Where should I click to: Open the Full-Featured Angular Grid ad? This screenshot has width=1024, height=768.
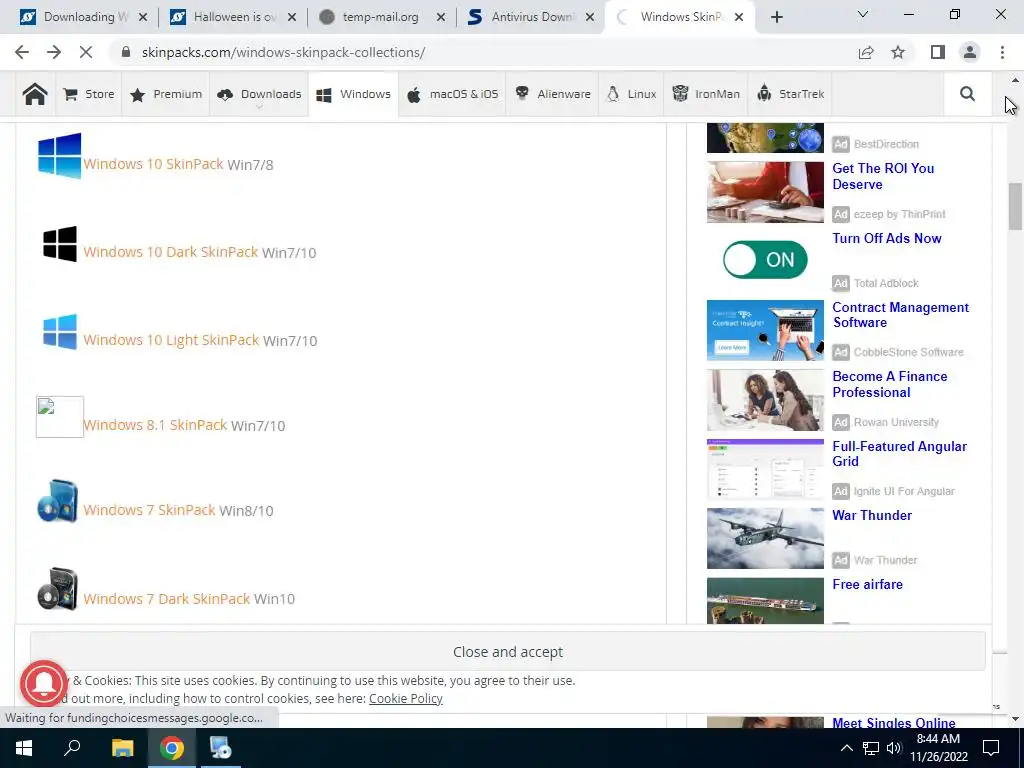click(899, 454)
